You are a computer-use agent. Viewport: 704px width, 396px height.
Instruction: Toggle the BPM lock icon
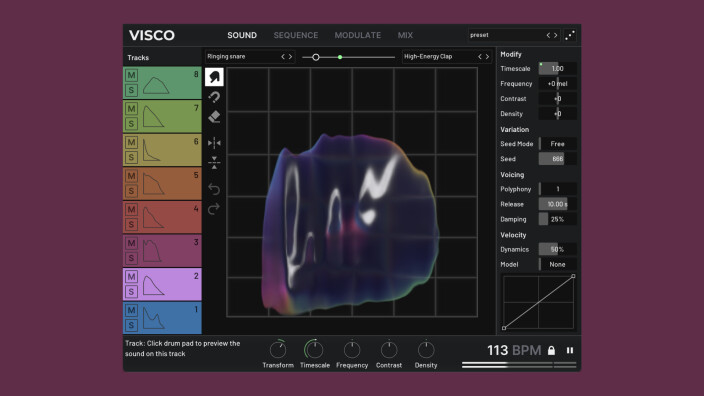pos(551,350)
